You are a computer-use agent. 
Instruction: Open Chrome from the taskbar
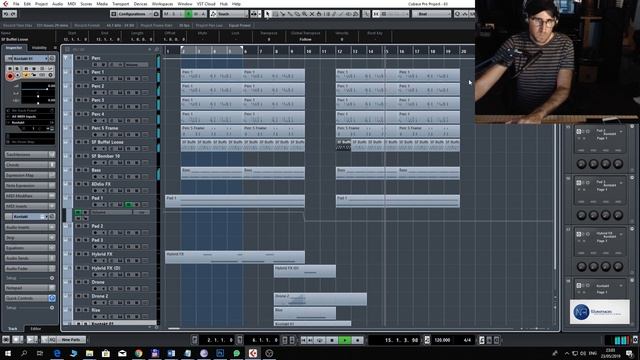click(x=138, y=353)
